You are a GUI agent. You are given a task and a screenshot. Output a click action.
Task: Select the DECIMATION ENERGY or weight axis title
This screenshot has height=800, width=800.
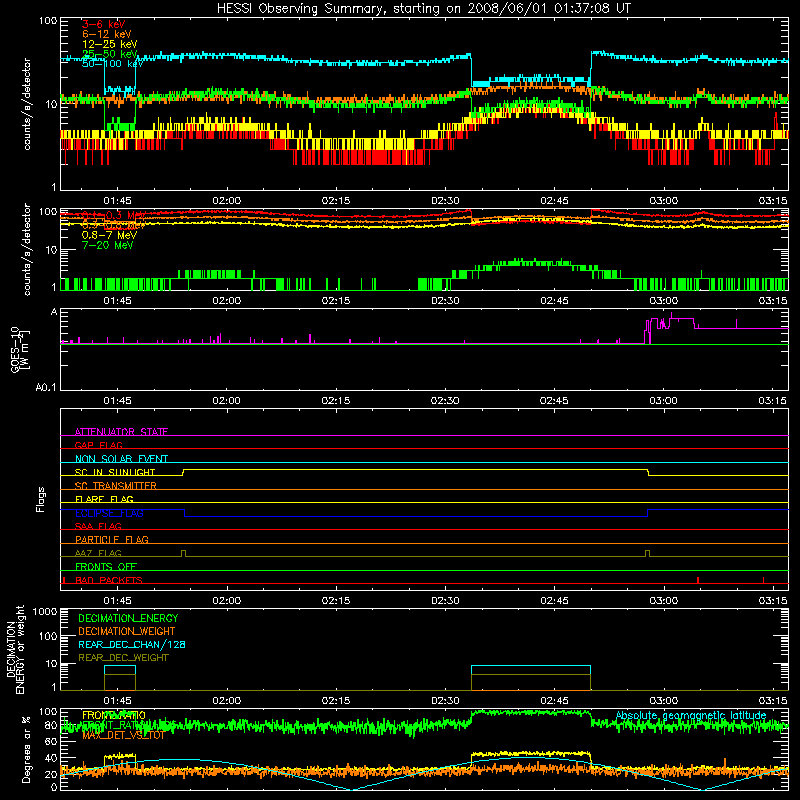point(15,649)
